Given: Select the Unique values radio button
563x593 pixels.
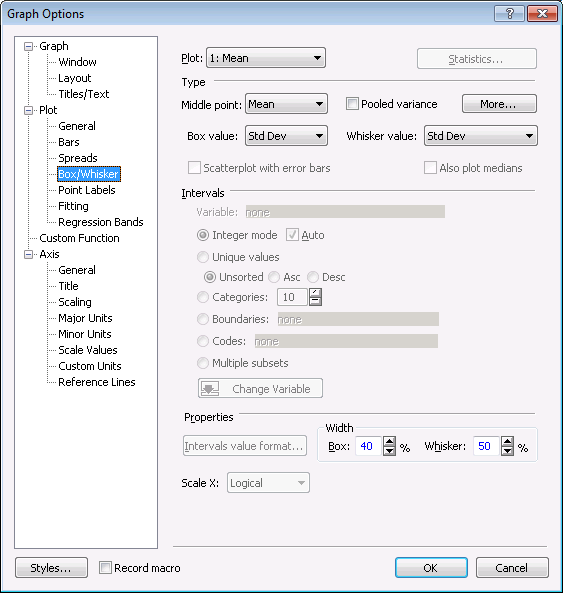Looking at the screenshot, I should [x=203, y=257].
